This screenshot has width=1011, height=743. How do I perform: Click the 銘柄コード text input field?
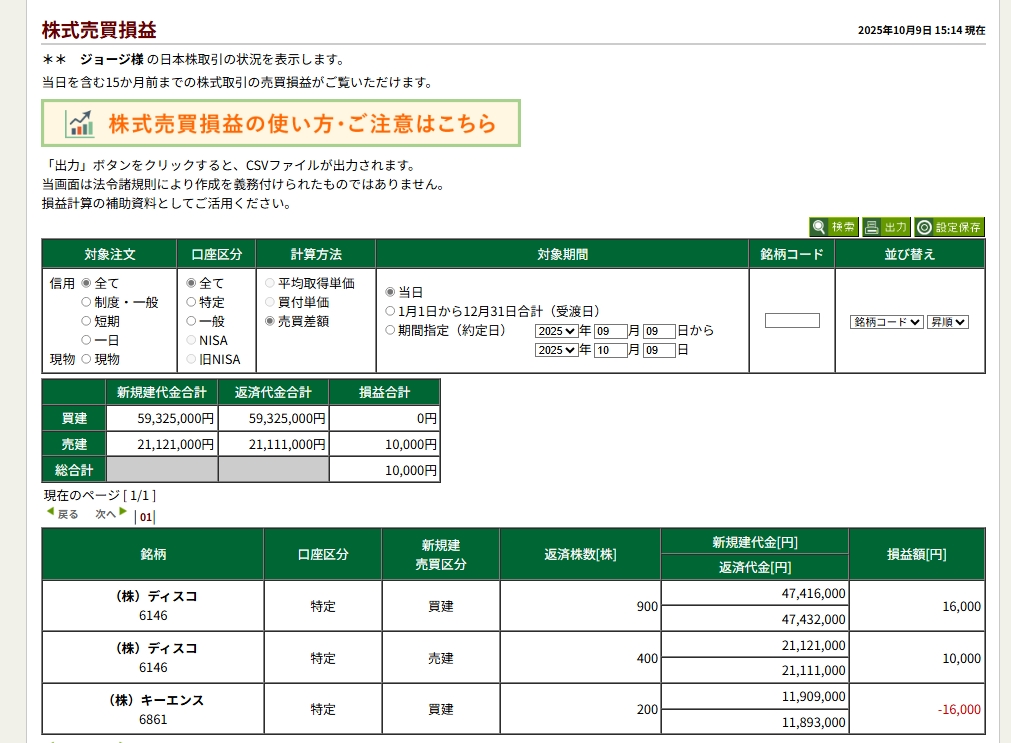pyautogui.click(x=792, y=321)
